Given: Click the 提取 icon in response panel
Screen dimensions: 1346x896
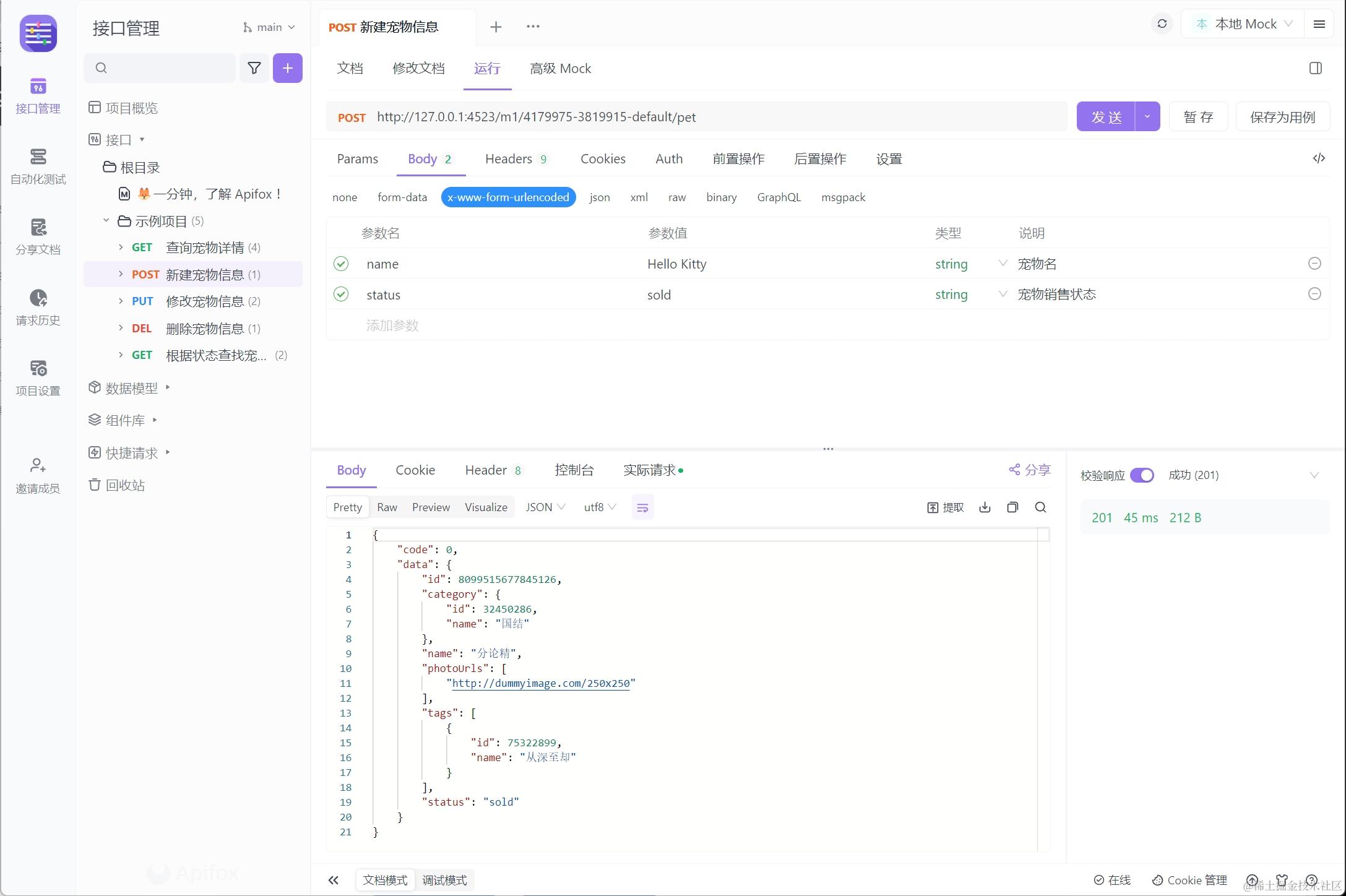Looking at the screenshot, I should tap(931, 507).
